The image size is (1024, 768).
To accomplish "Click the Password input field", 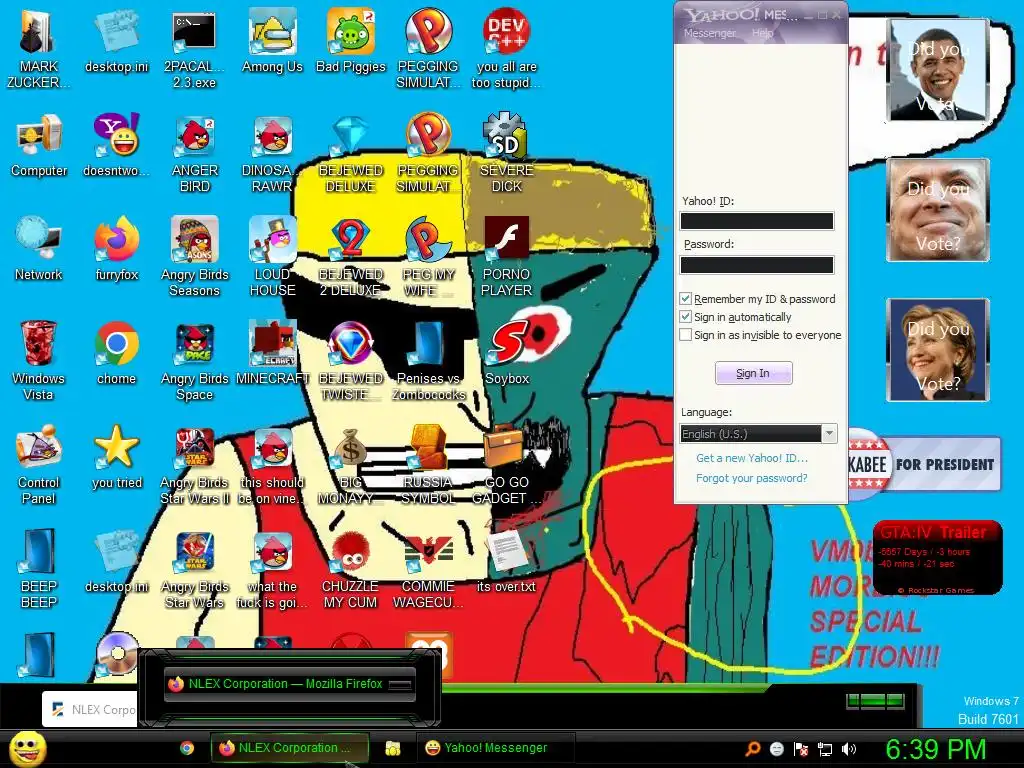I will [x=757, y=264].
